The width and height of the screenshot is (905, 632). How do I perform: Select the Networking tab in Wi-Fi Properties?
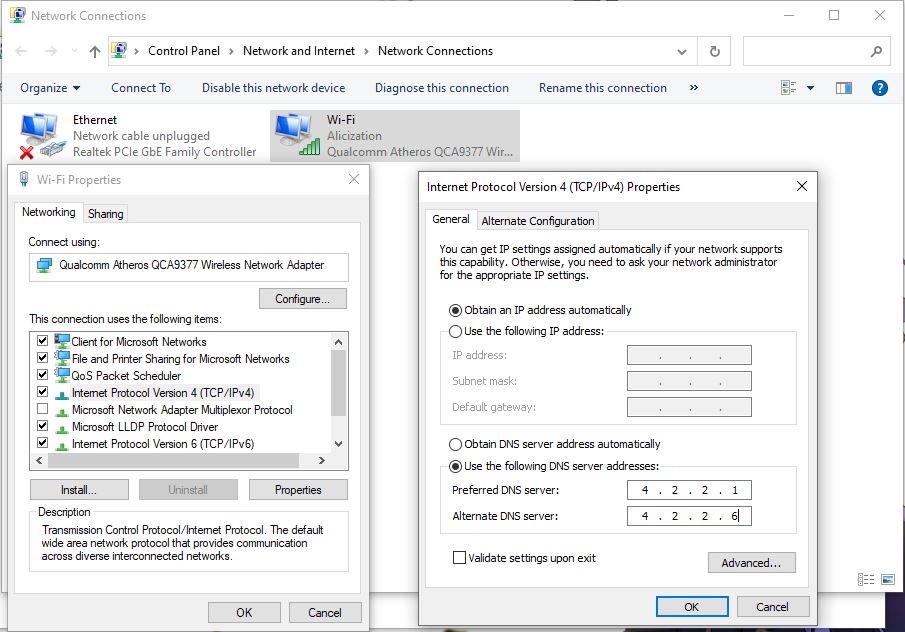(48, 212)
